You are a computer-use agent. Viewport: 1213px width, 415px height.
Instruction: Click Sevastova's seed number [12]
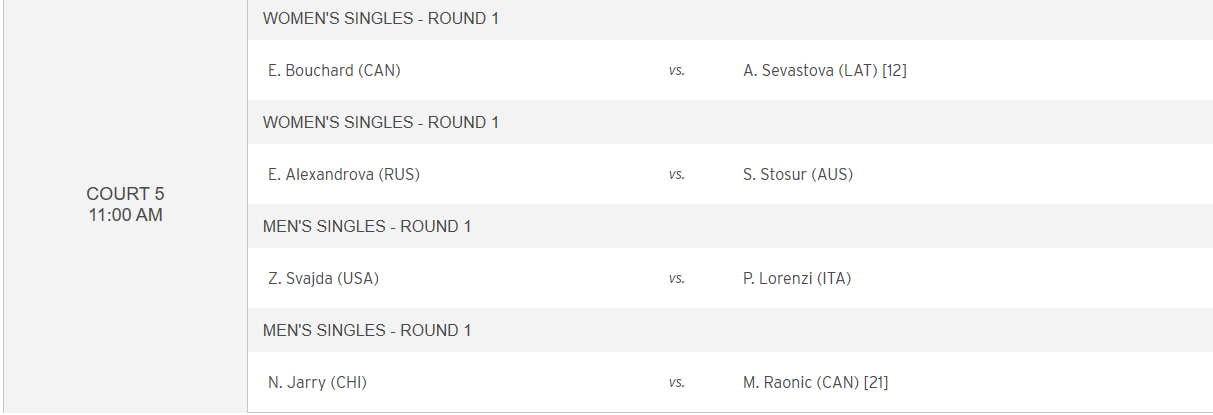895,70
